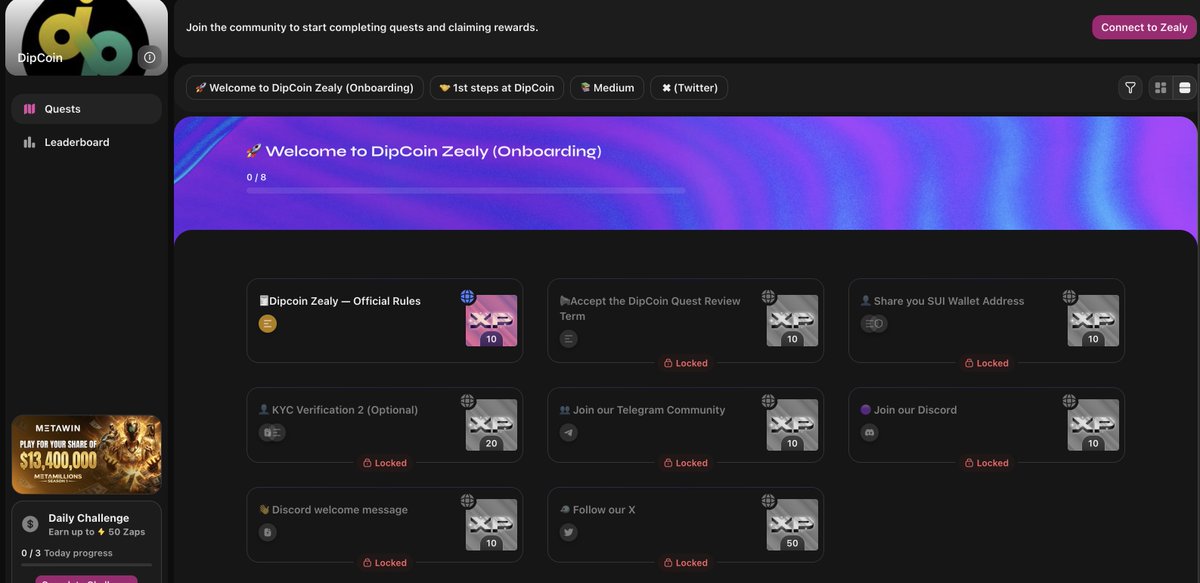Viewport: 1200px width, 583px height.
Task: Open Leaderboard in the sidebar
Action: point(86,142)
